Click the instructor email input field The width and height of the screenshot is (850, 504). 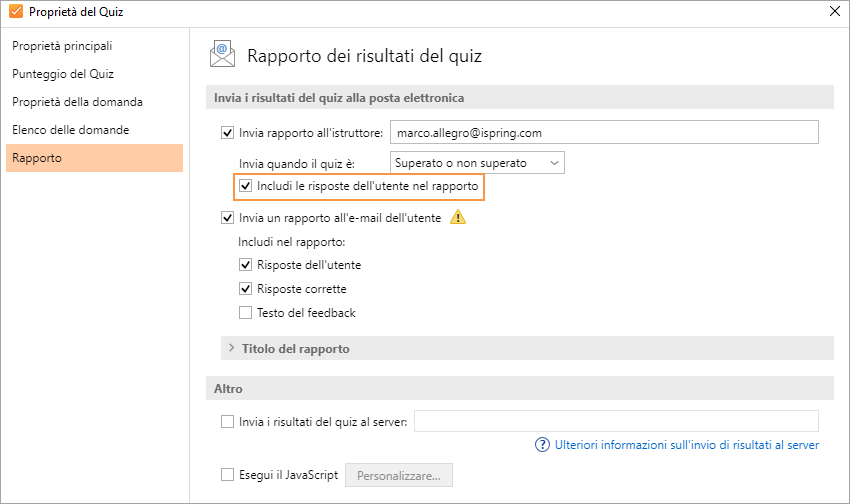(603, 132)
